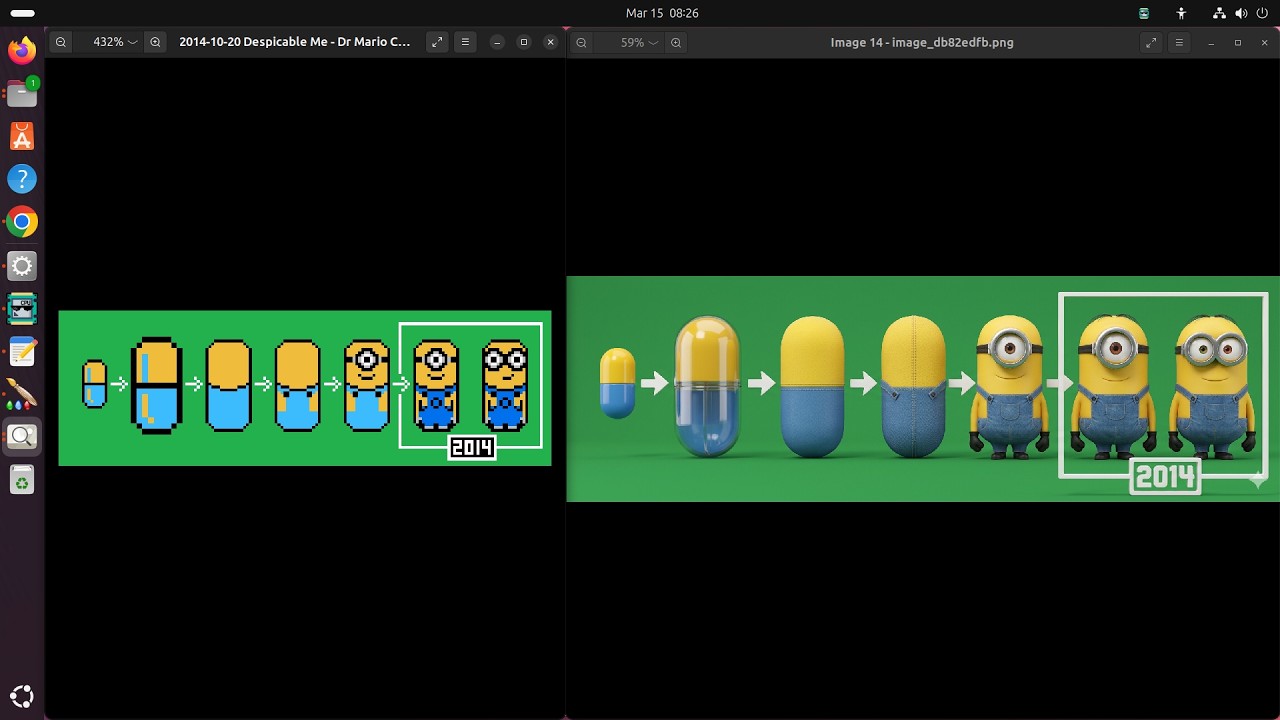Open the Trash from the dock

tap(22, 481)
